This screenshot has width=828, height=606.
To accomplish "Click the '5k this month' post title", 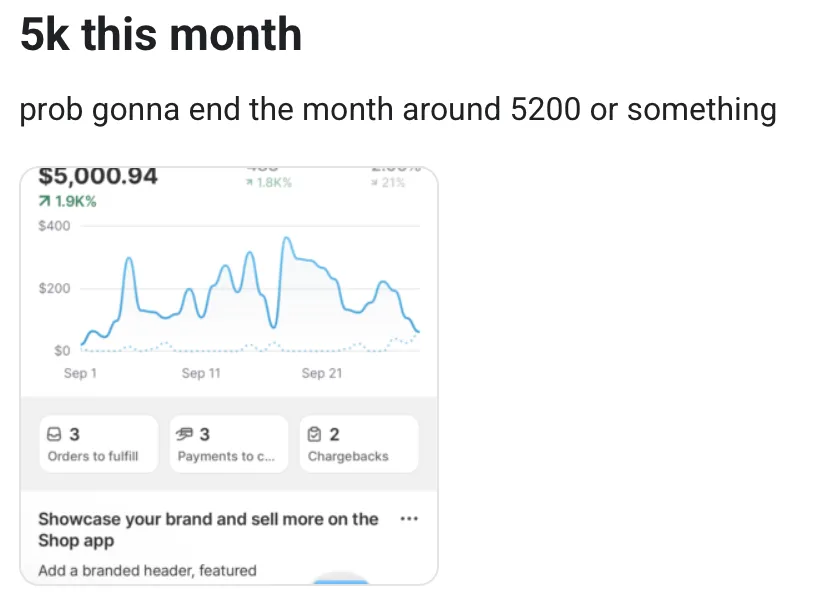I will point(161,34).
